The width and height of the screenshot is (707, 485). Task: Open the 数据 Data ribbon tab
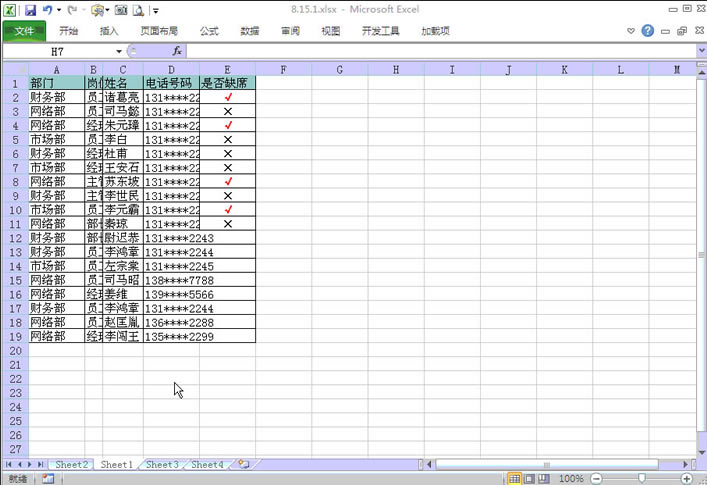pos(249,31)
